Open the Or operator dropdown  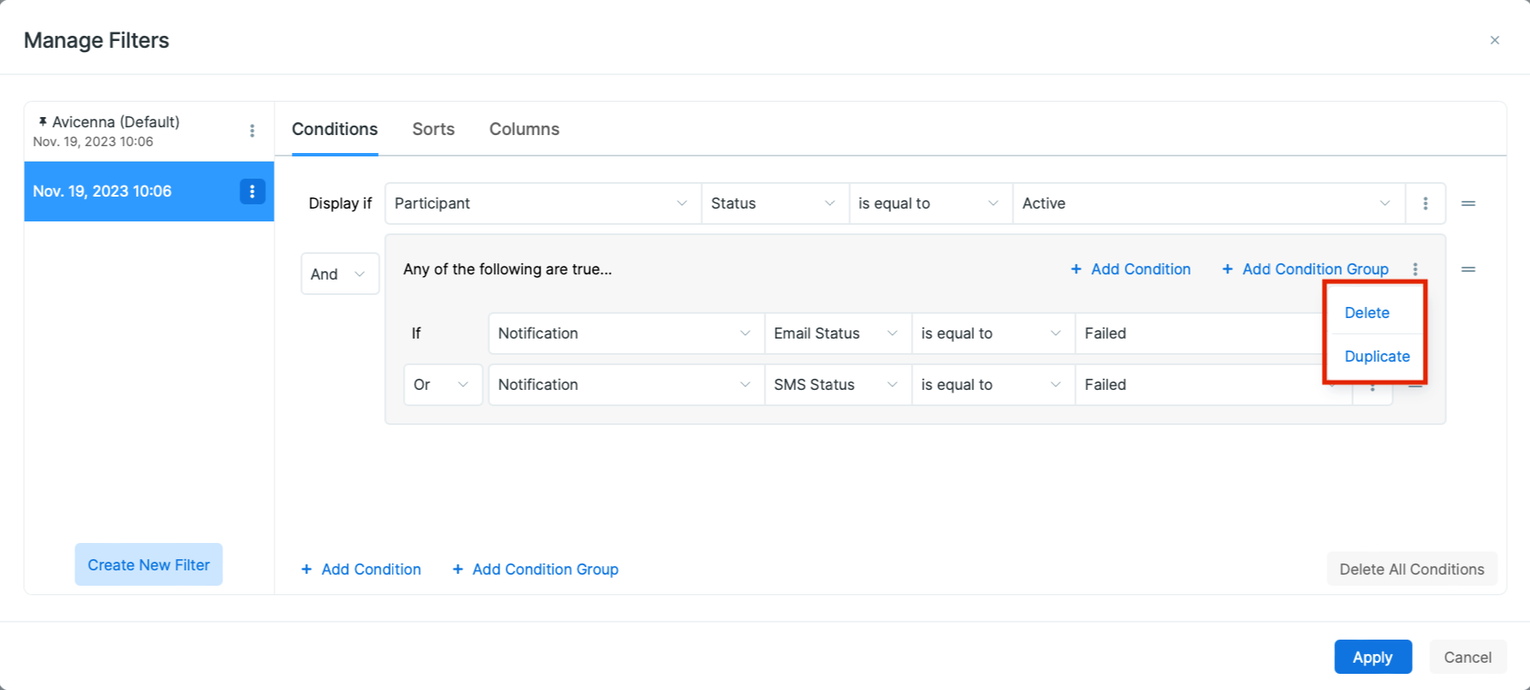pos(443,384)
